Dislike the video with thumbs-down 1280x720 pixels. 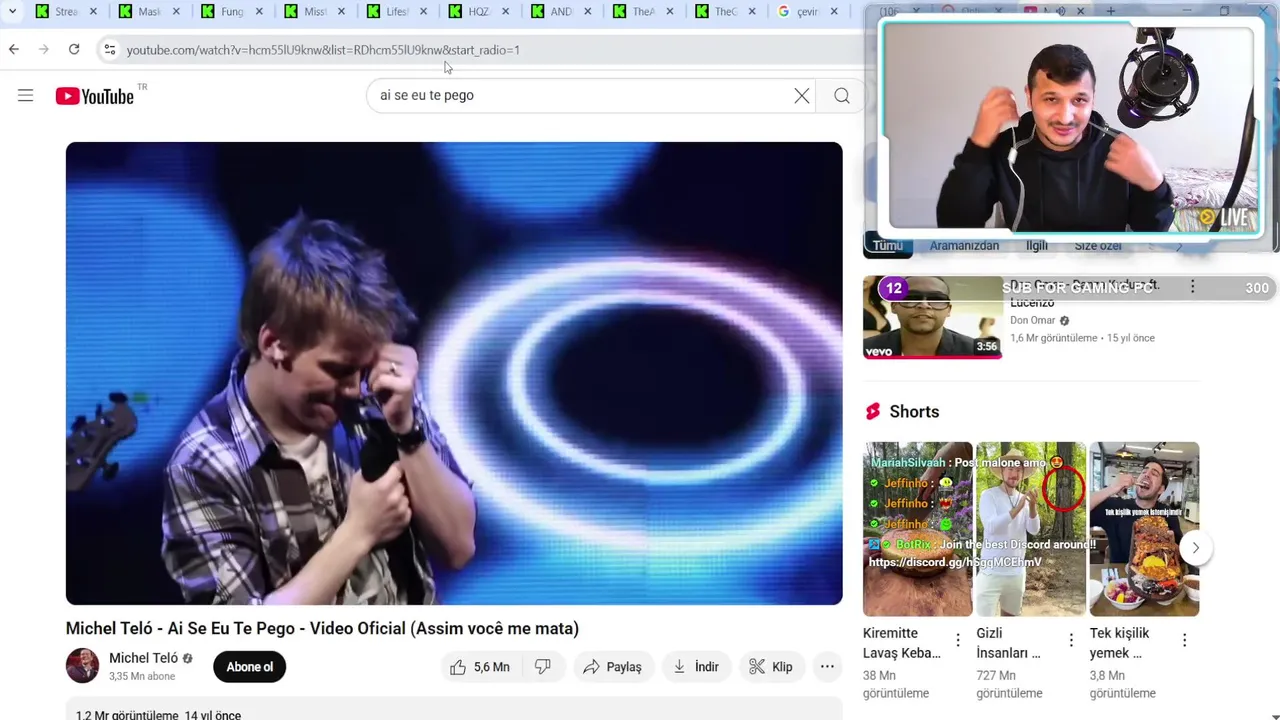pos(543,667)
